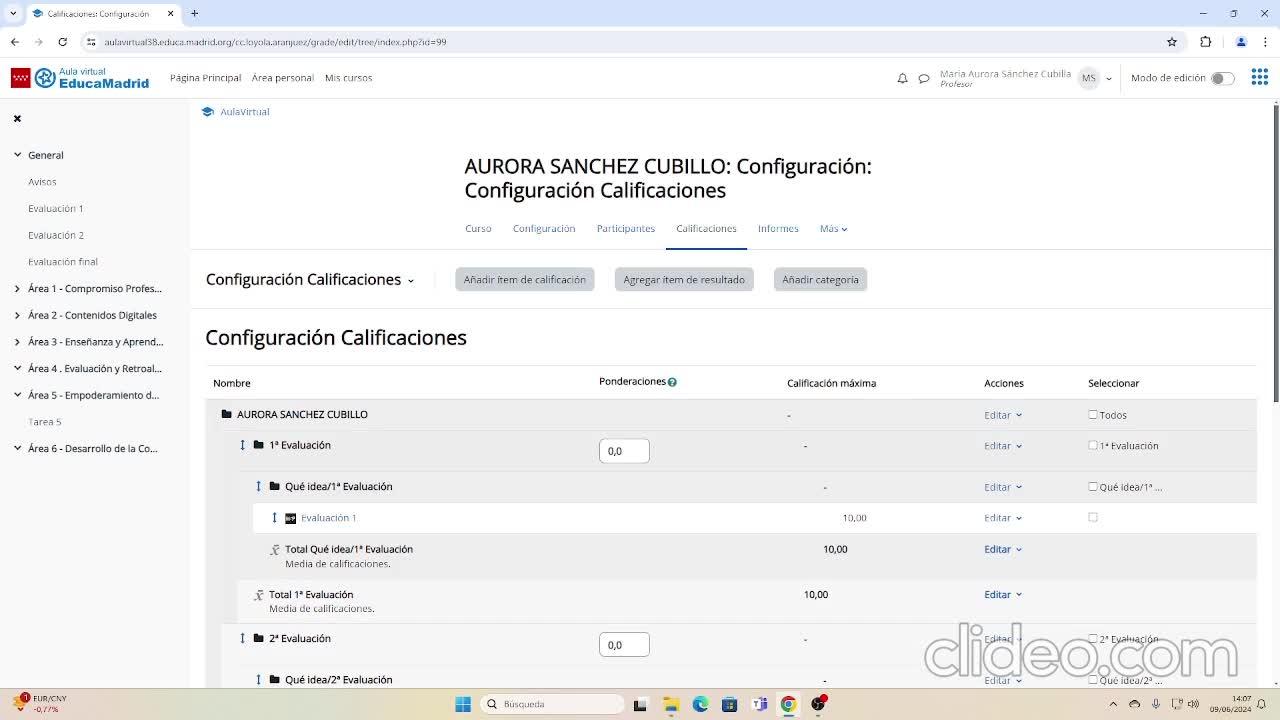Open the user menu chevron next to MS
Image resolution: width=1280 pixels, height=720 pixels.
[1109, 78]
